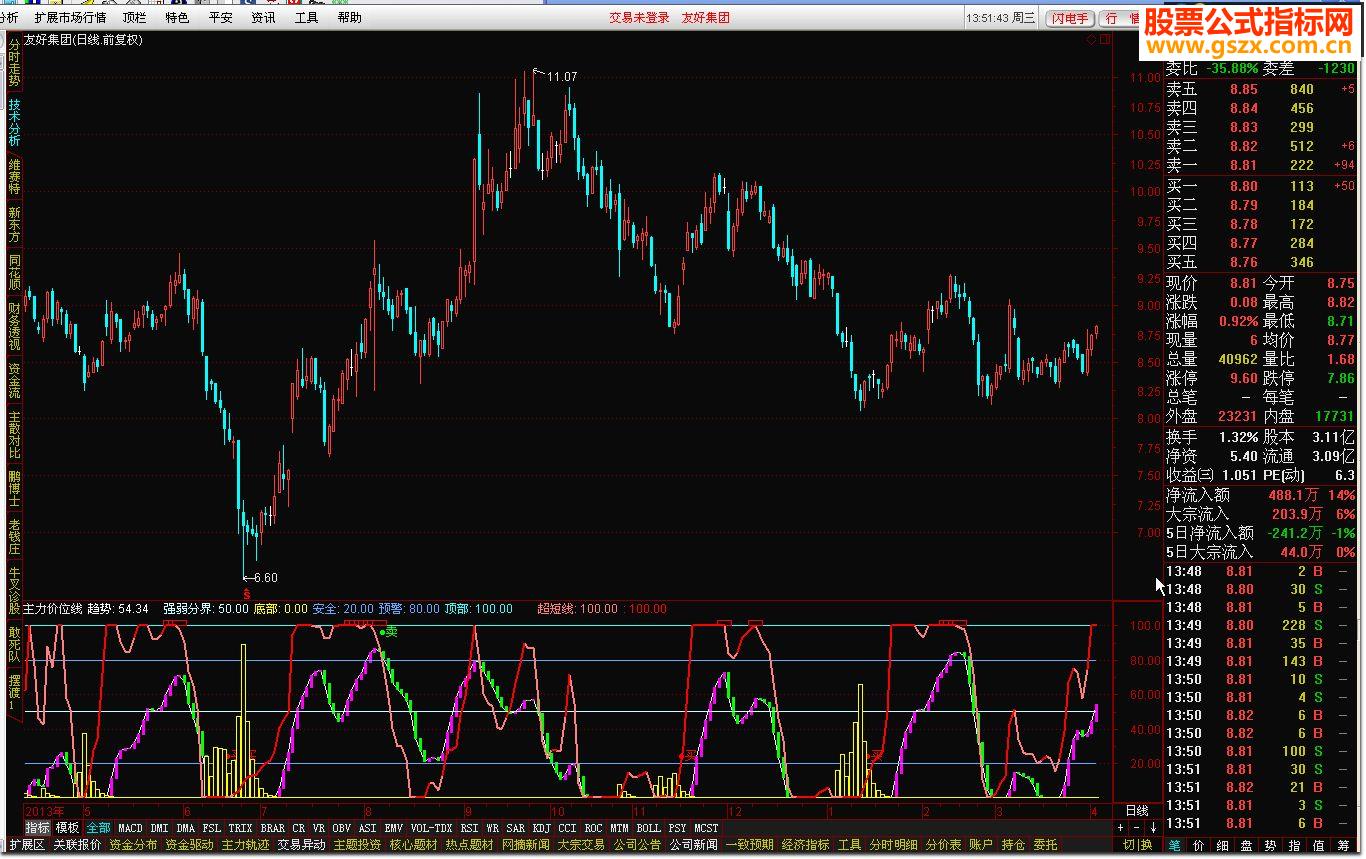Viewport: 1366px width, 859px height.
Task: Open the 经济指标 bottom tab
Action: pos(805,845)
